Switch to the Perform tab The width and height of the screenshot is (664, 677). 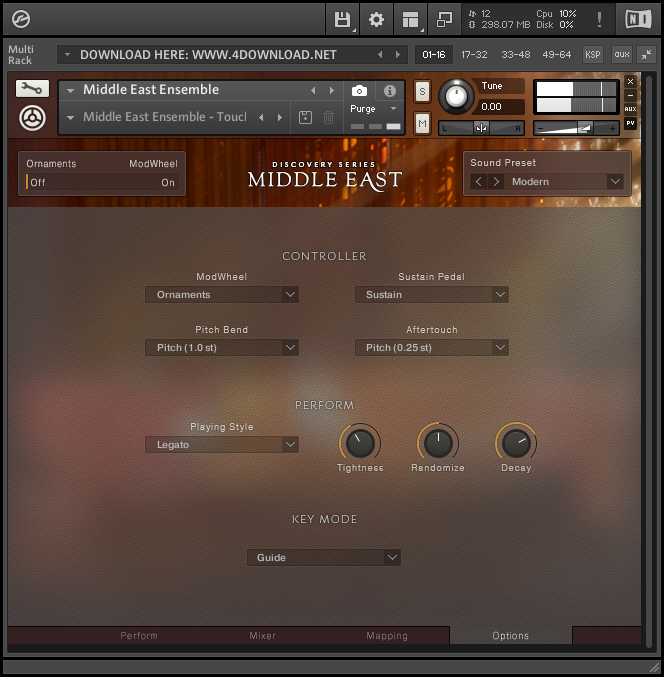coord(139,636)
